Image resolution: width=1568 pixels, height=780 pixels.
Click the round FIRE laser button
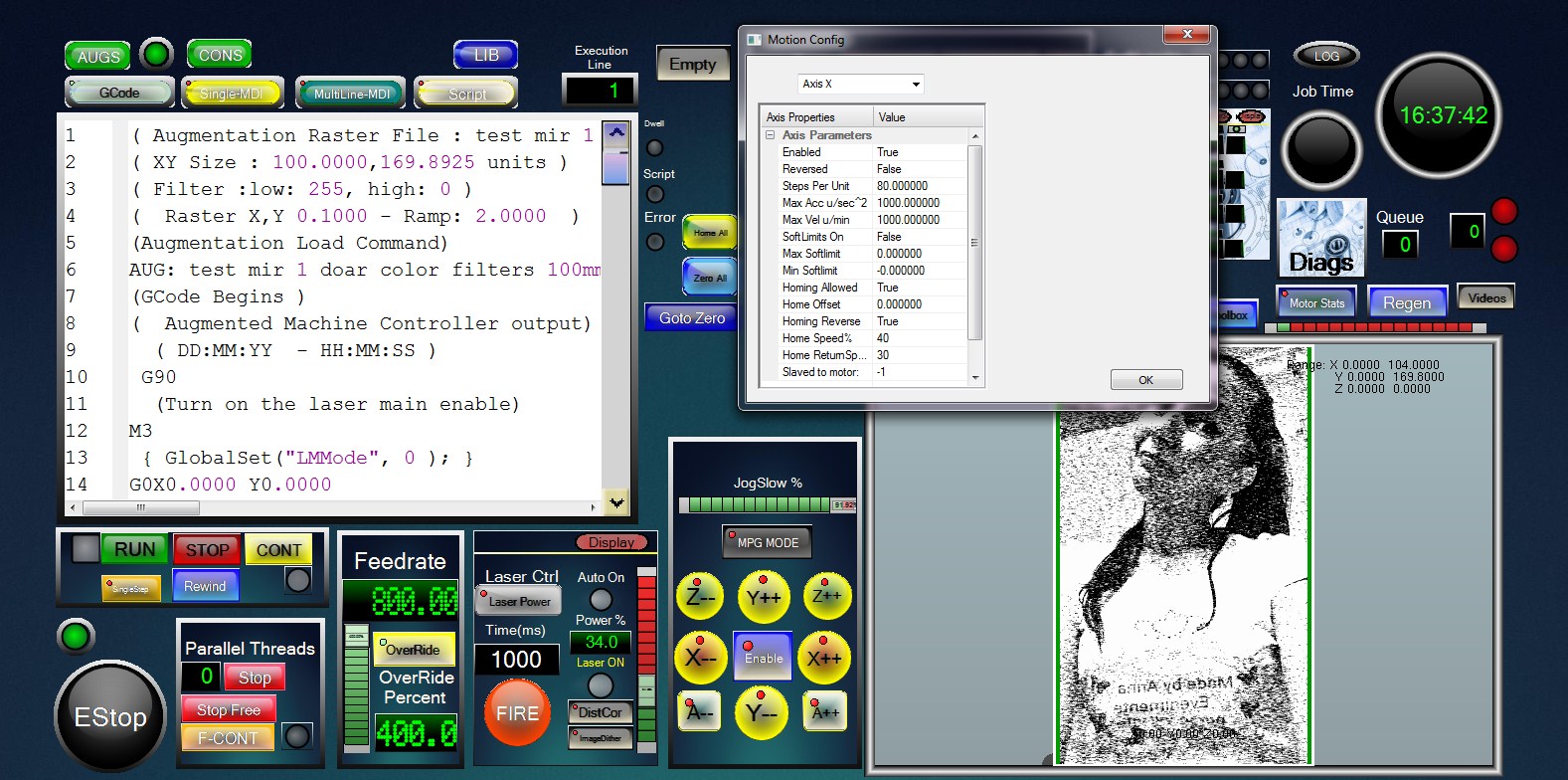pos(517,712)
